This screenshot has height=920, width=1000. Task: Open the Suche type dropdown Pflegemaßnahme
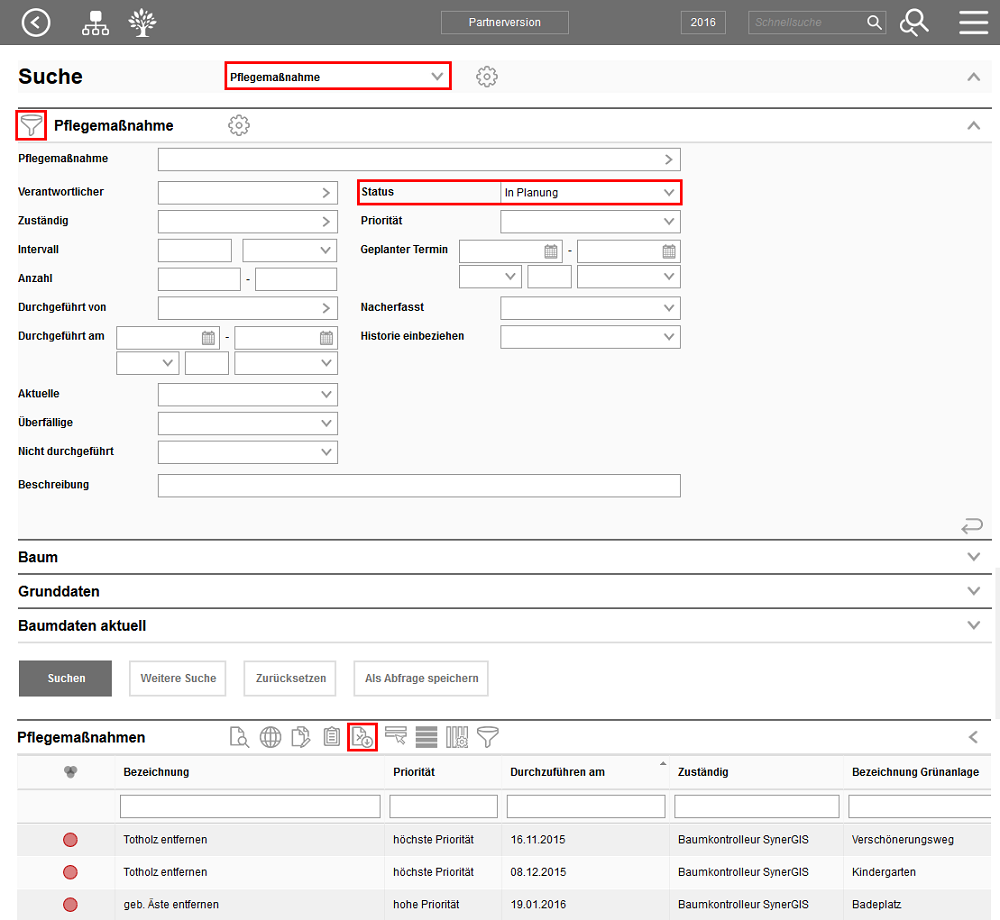[338, 76]
